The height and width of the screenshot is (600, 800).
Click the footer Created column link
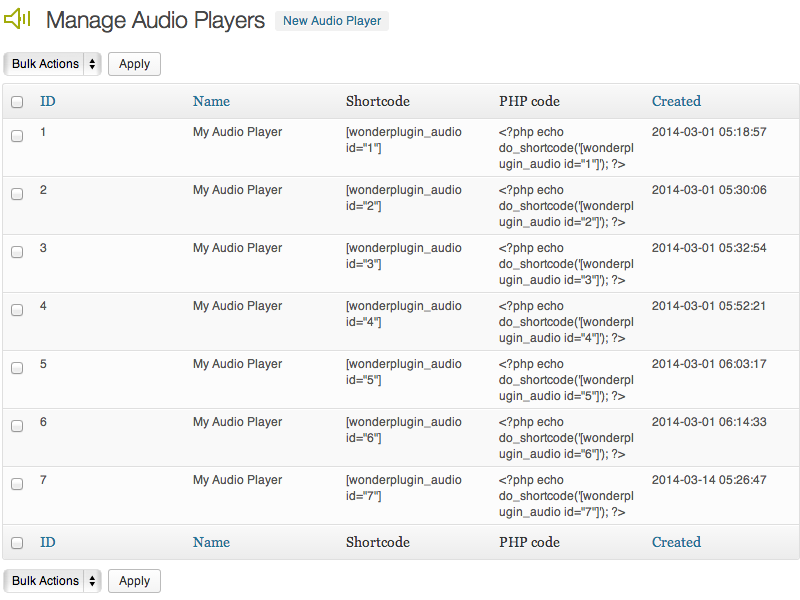[676, 542]
